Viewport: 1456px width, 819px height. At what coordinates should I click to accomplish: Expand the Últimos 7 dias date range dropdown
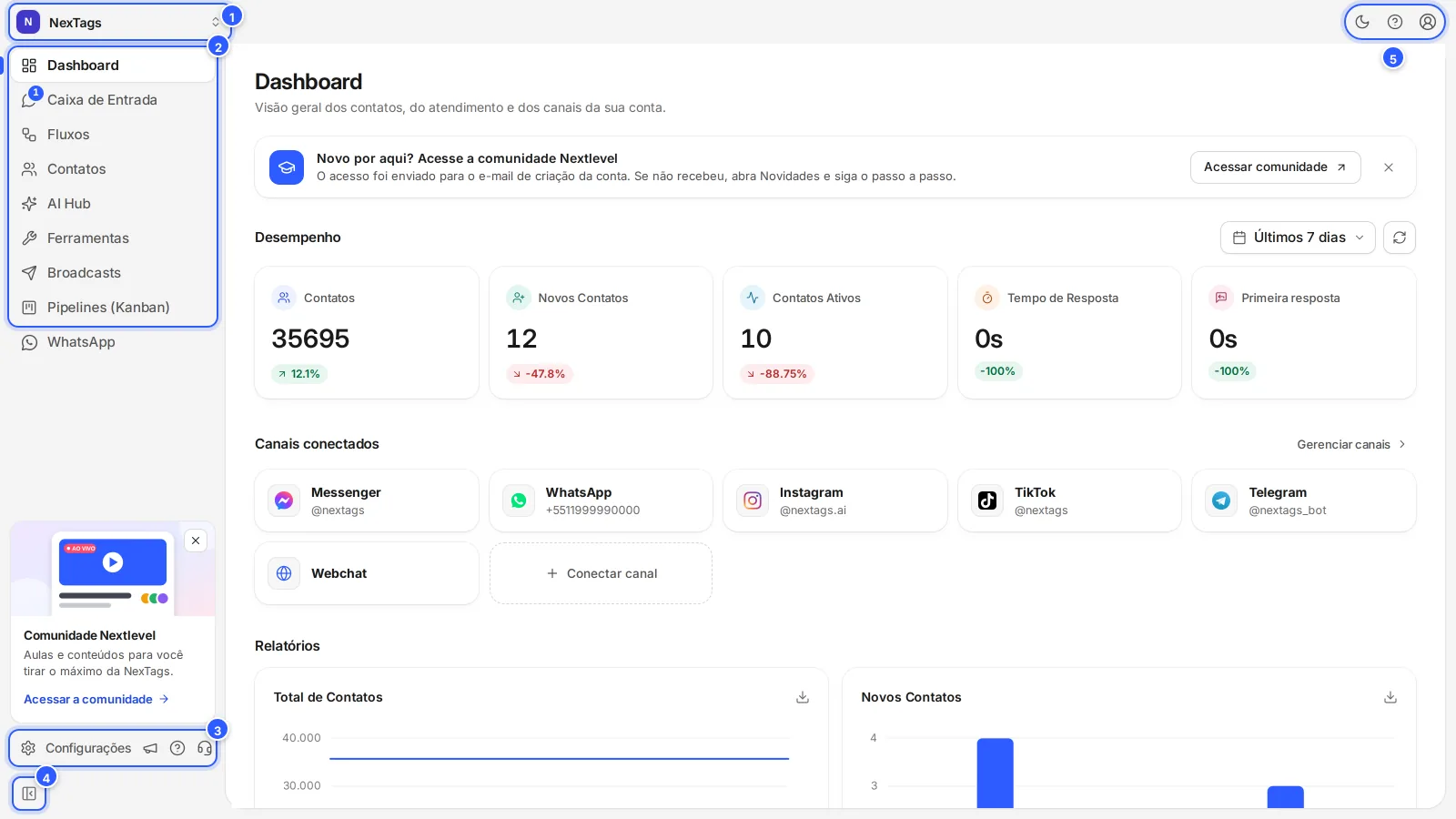click(1298, 238)
